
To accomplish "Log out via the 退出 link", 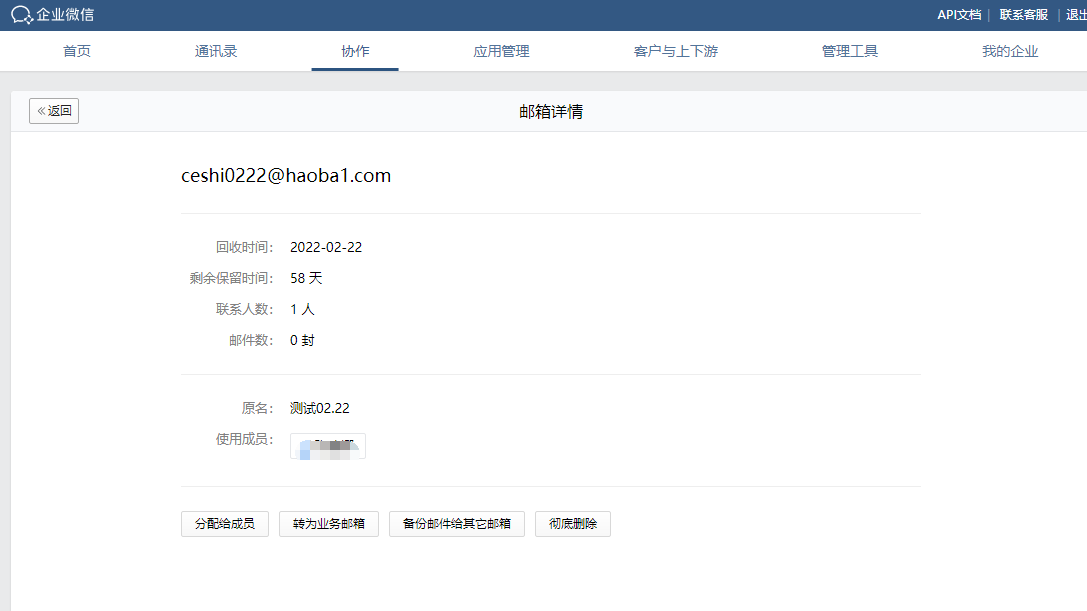I will point(1076,15).
